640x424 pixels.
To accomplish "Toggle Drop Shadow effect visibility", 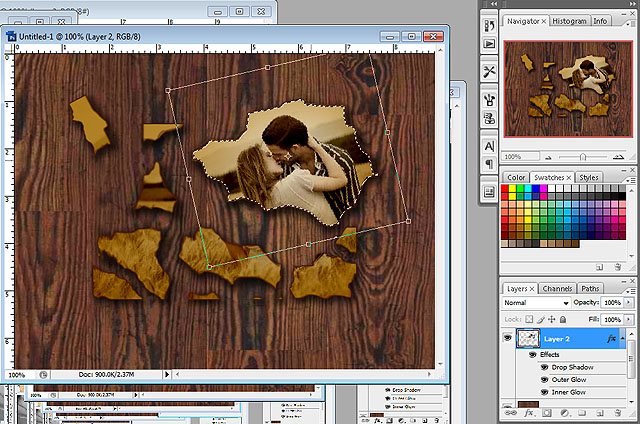I will 544,368.
